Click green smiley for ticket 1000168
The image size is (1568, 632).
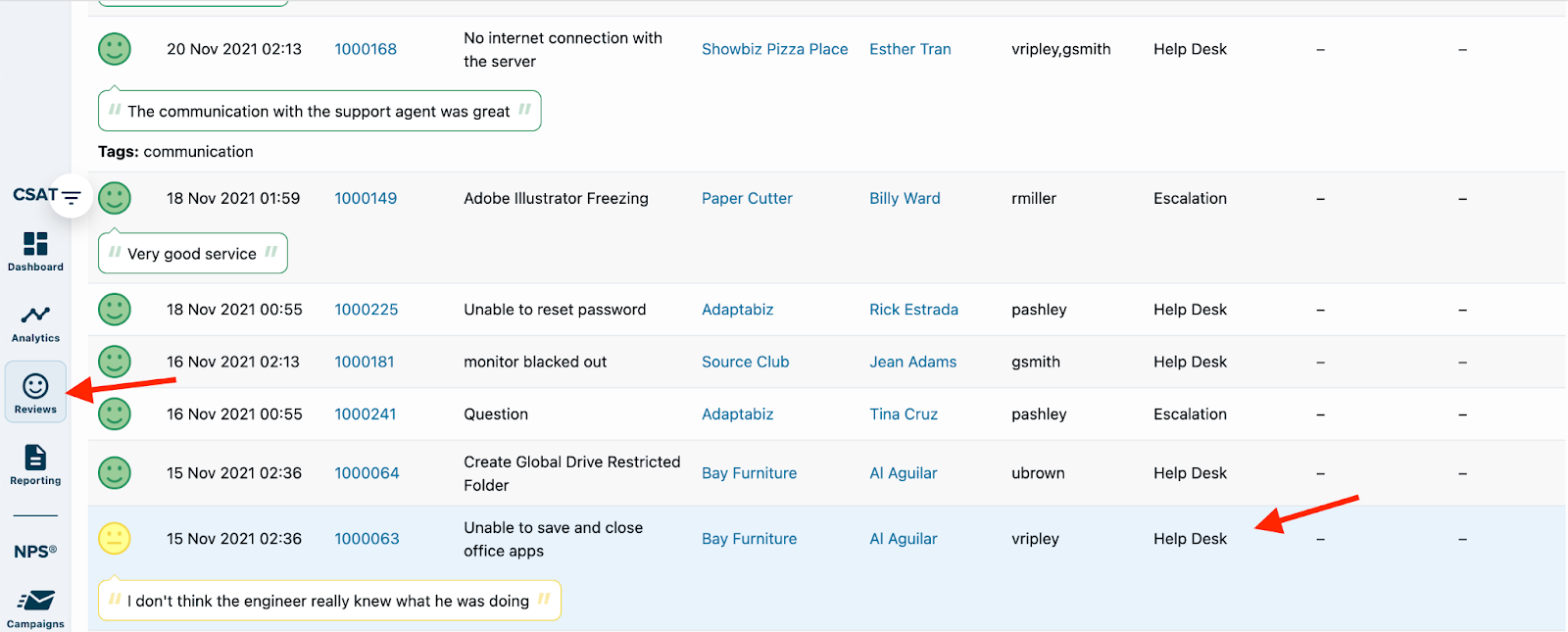[x=115, y=49]
